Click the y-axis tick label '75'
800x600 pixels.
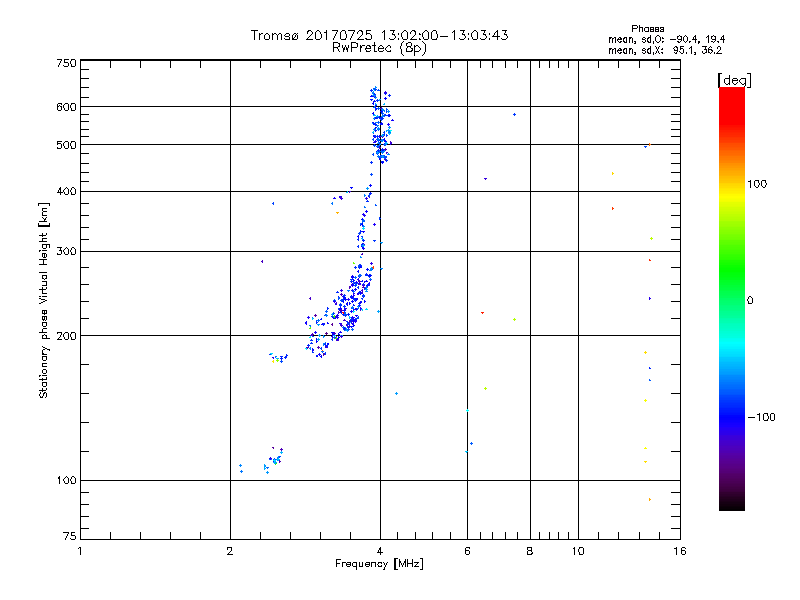(70, 536)
